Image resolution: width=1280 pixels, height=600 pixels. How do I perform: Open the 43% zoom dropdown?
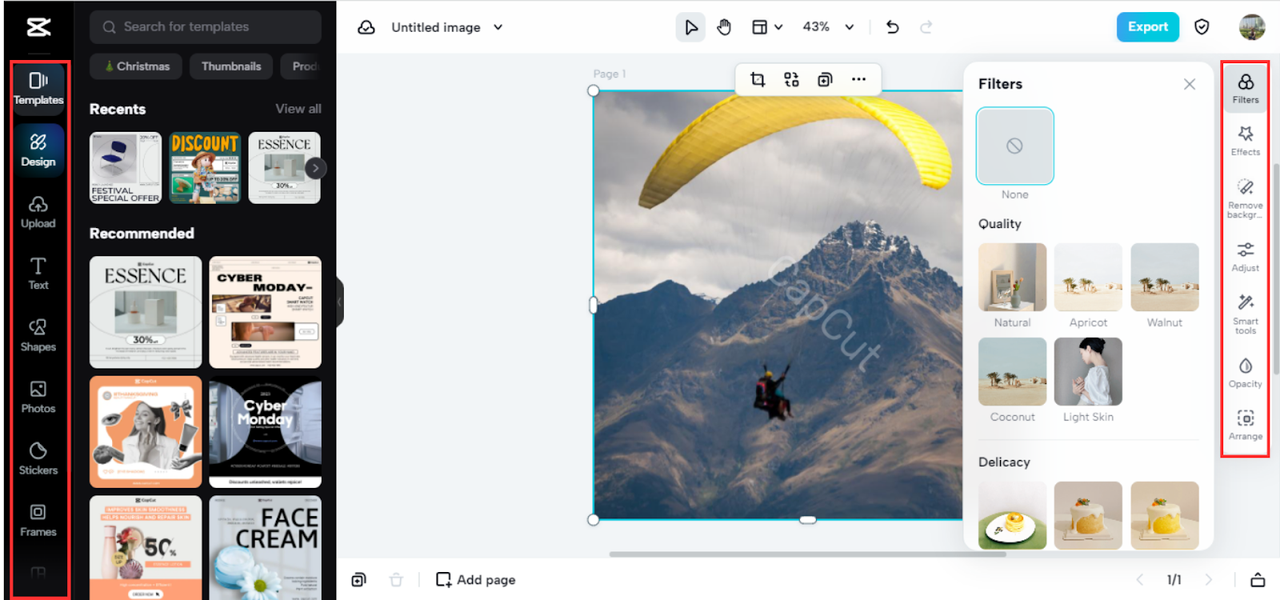(x=829, y=27)
